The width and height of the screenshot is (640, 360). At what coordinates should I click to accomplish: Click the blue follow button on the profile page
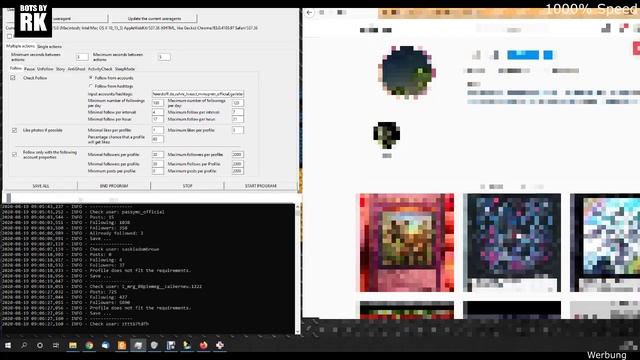(523, 55)
